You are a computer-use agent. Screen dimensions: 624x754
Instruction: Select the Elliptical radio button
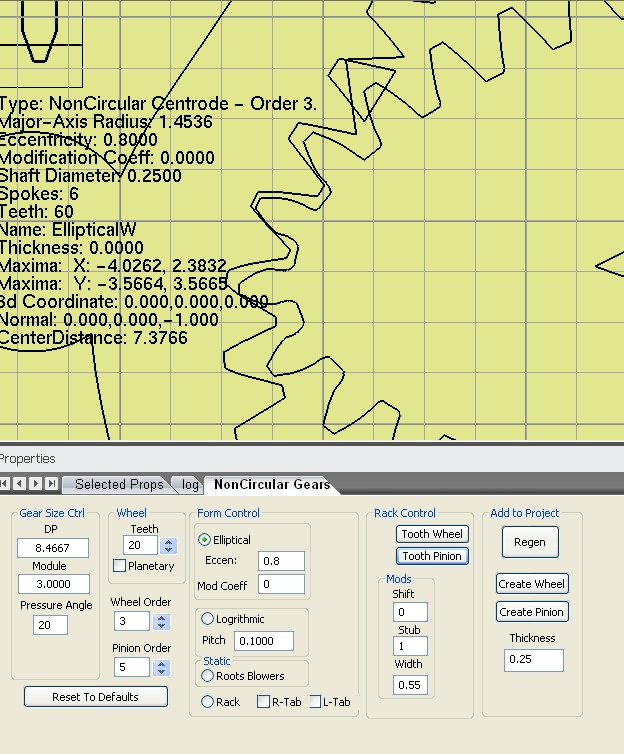205,540
